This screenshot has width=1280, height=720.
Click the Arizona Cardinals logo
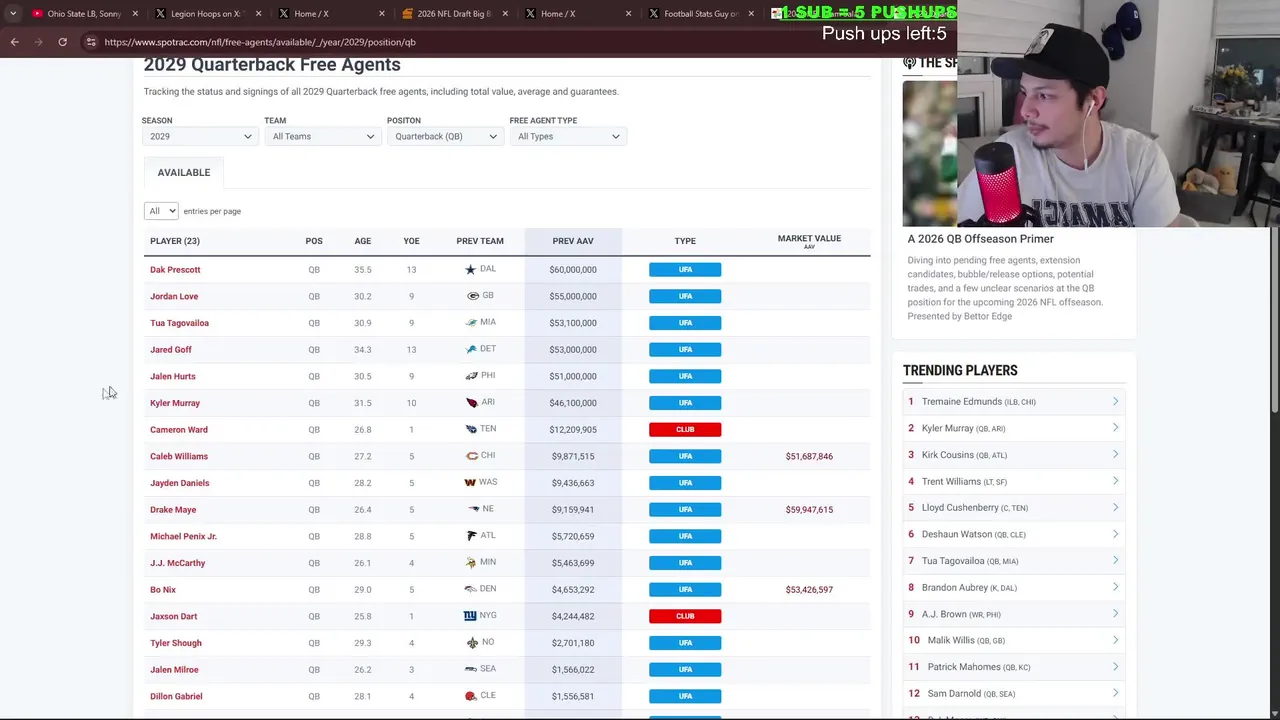click(x=472, y=403)
